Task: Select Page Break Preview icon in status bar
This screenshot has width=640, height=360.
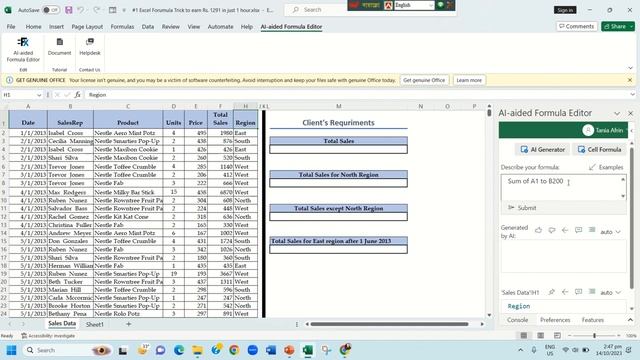Action: coord(557,336)
